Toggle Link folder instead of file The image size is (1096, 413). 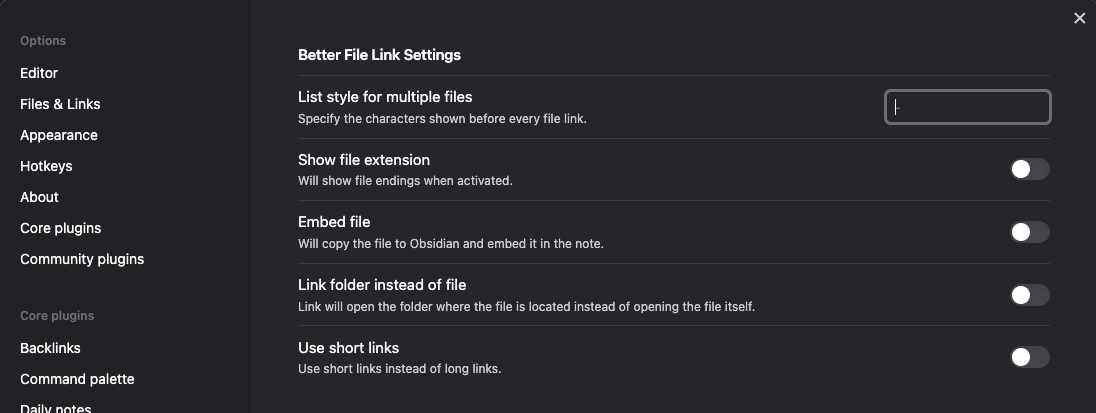tap(1029, 295)
